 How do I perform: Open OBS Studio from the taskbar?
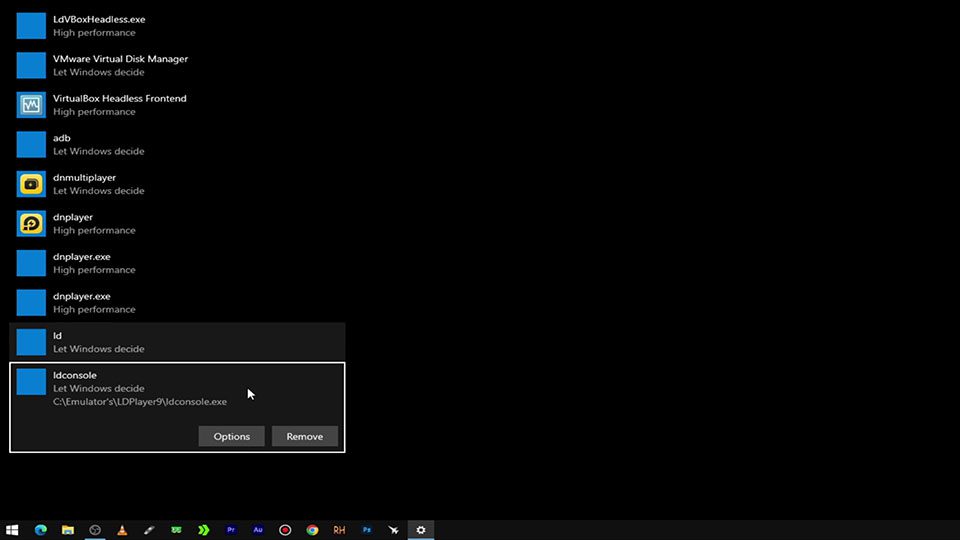(95, 530)
